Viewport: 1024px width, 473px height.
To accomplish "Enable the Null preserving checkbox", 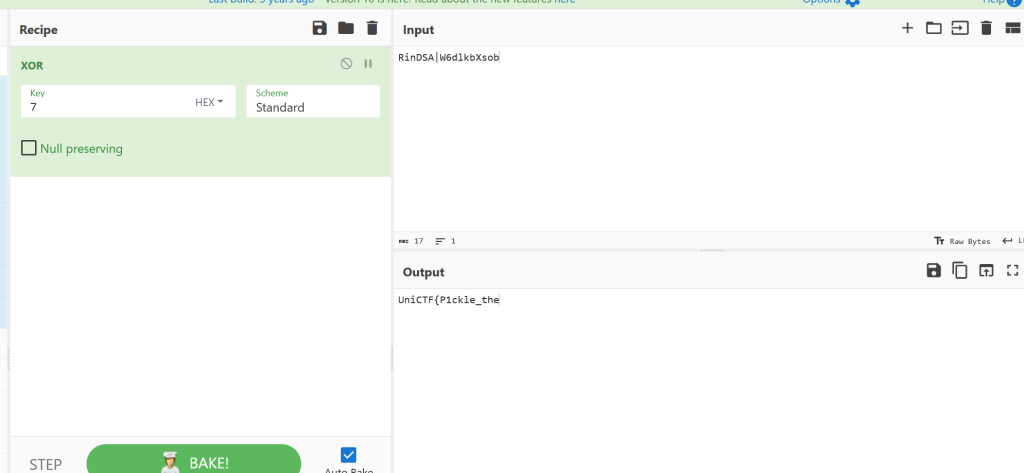I will [29, 148].
